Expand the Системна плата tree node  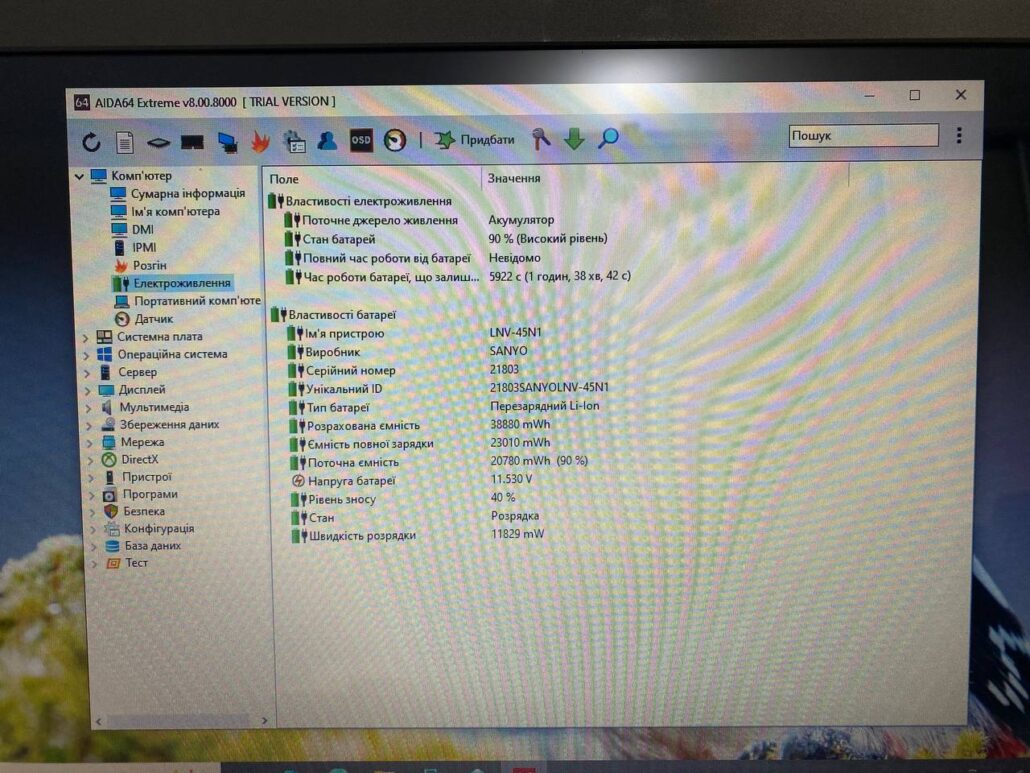pyautogui.click(x=86, y=337)
